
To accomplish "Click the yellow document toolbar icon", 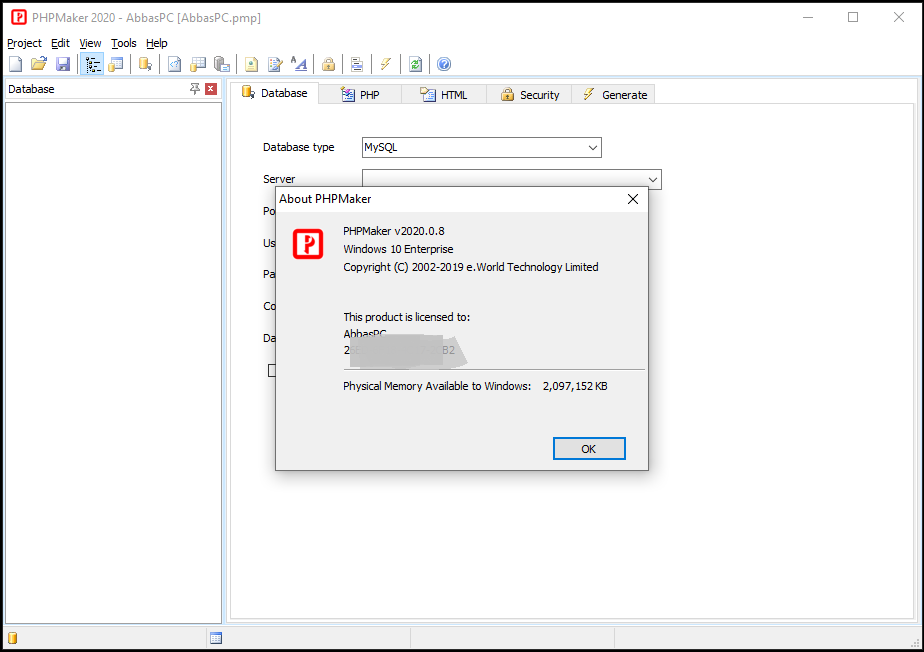I will click(252, 64).
